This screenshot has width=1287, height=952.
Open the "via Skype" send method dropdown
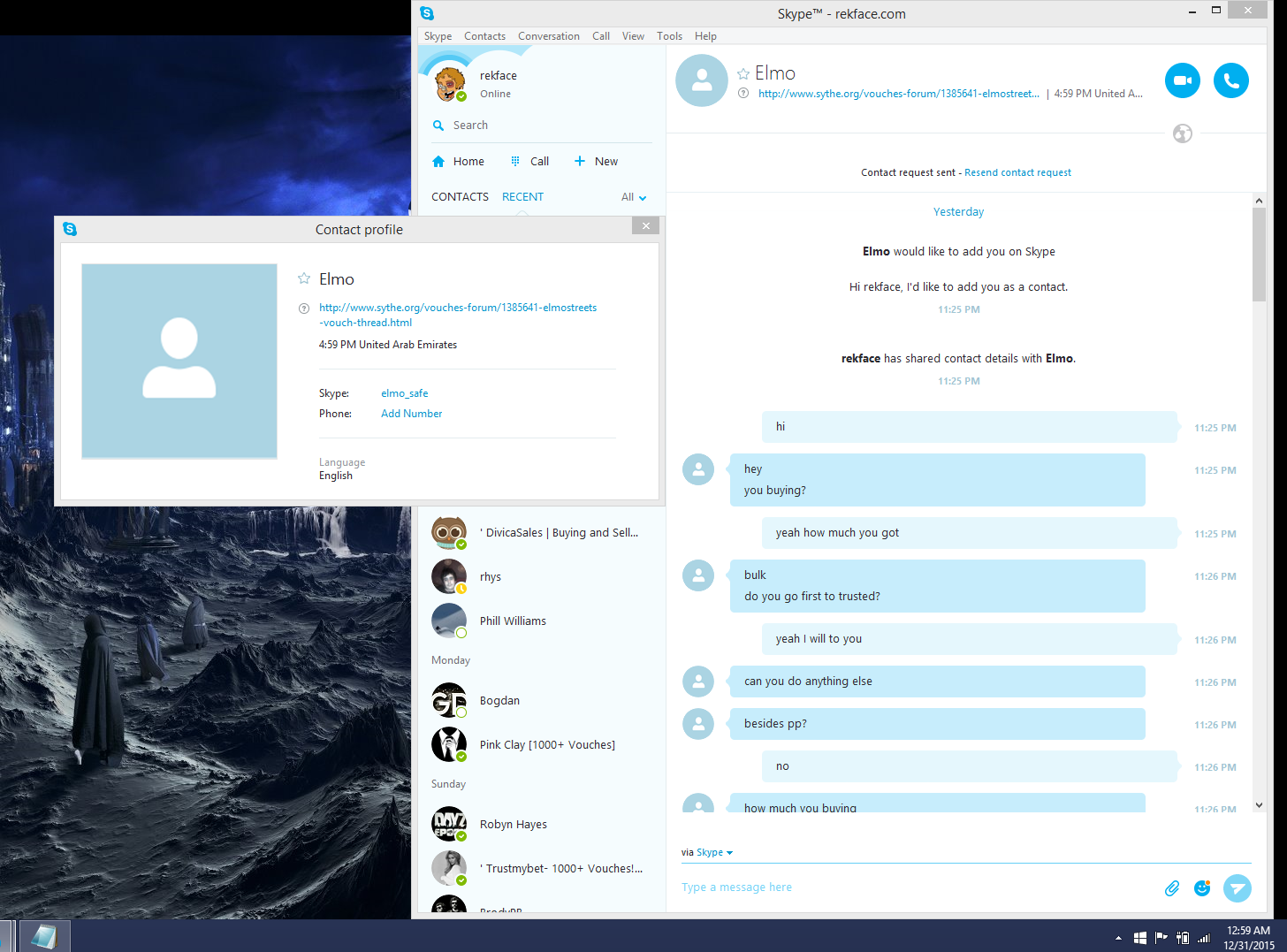(707, 853)
